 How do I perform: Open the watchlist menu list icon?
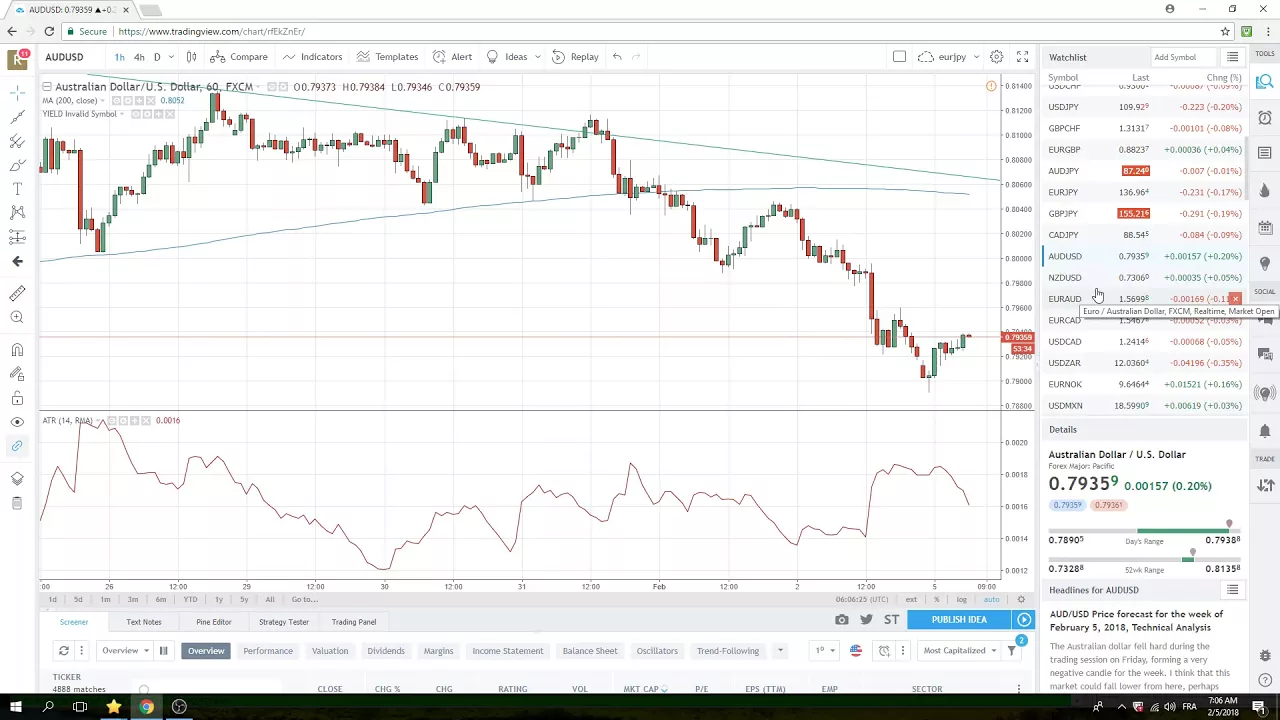click(x=1232, y=57)
